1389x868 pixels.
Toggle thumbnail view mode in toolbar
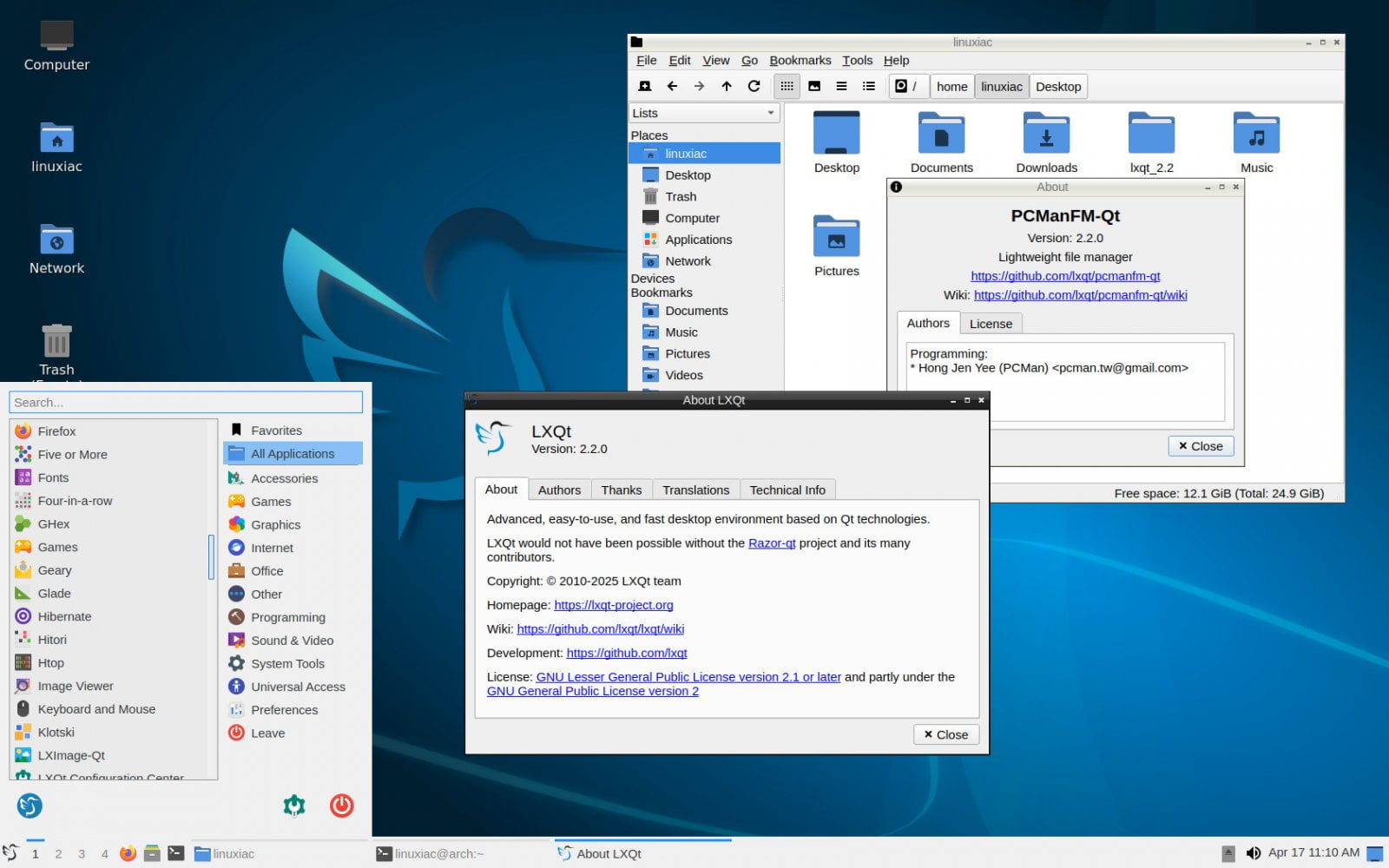(814, 86)
